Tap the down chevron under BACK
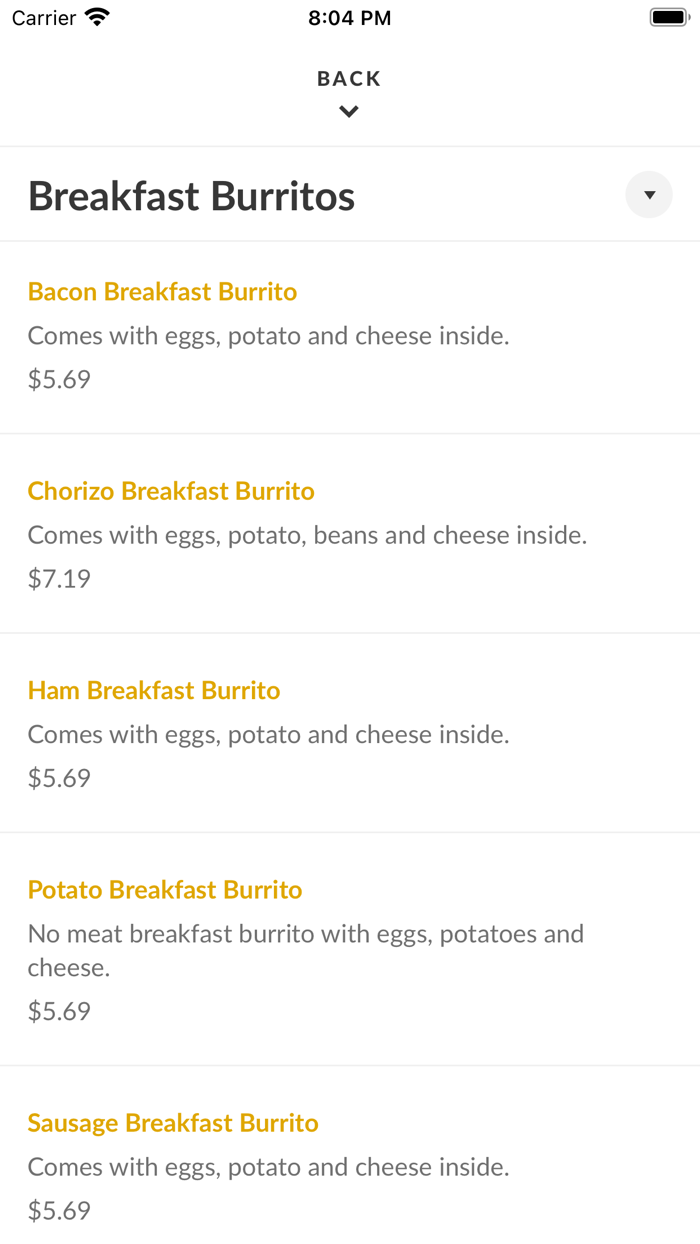Viewport: 700px width, 1244px height. click(x=349, y=112)
